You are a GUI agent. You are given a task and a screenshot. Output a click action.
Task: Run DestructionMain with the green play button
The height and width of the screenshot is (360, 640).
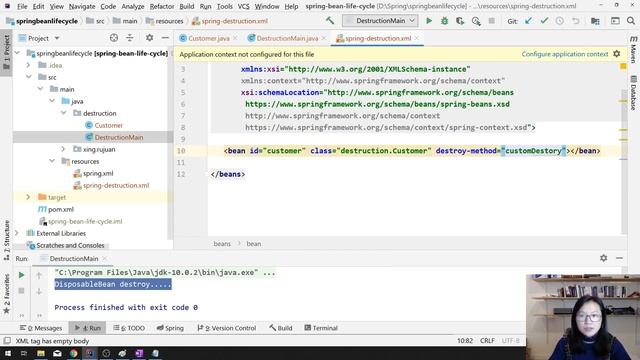(x=429, y=21)
